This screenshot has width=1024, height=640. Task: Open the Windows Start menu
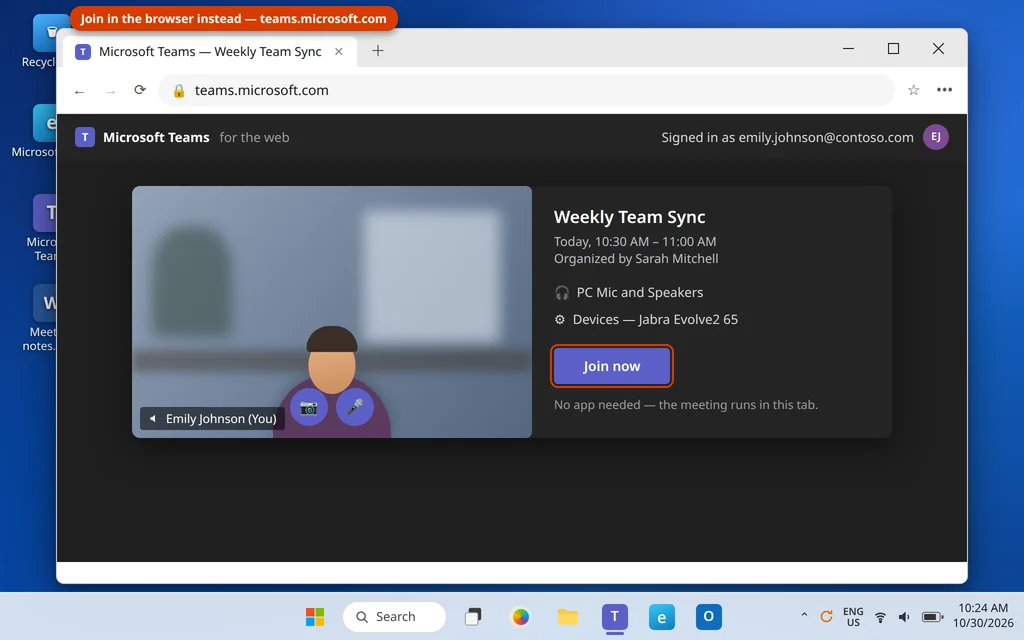[x=315, y=616]
